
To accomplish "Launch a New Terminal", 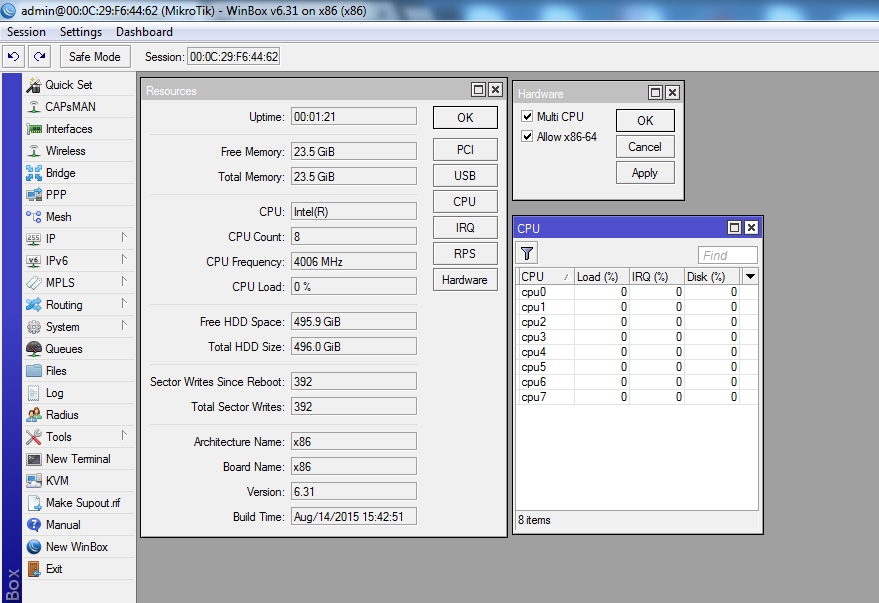I will click(78, 459).
